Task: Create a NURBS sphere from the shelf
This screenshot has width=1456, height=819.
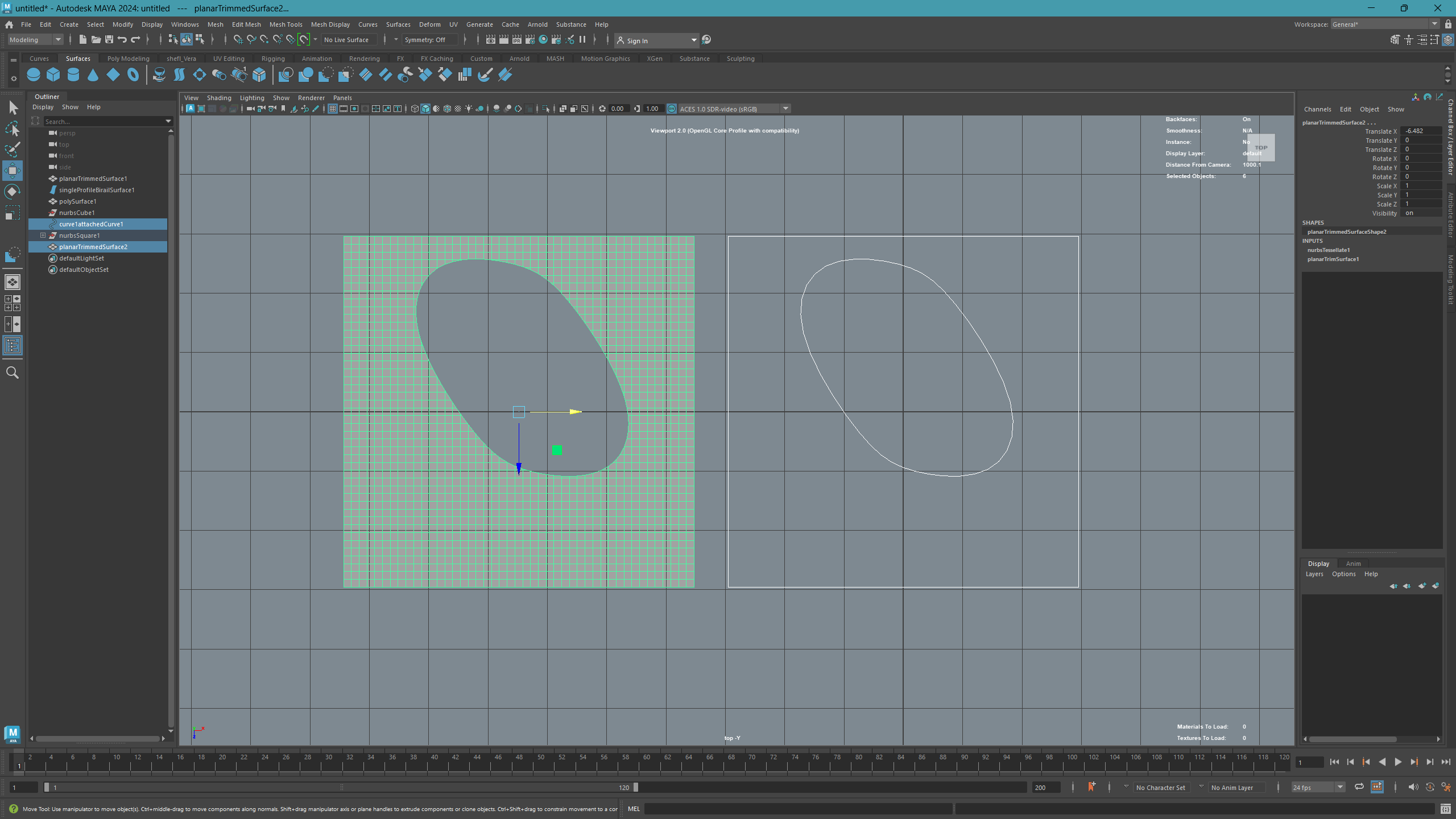Action: (x=34, y=75)
